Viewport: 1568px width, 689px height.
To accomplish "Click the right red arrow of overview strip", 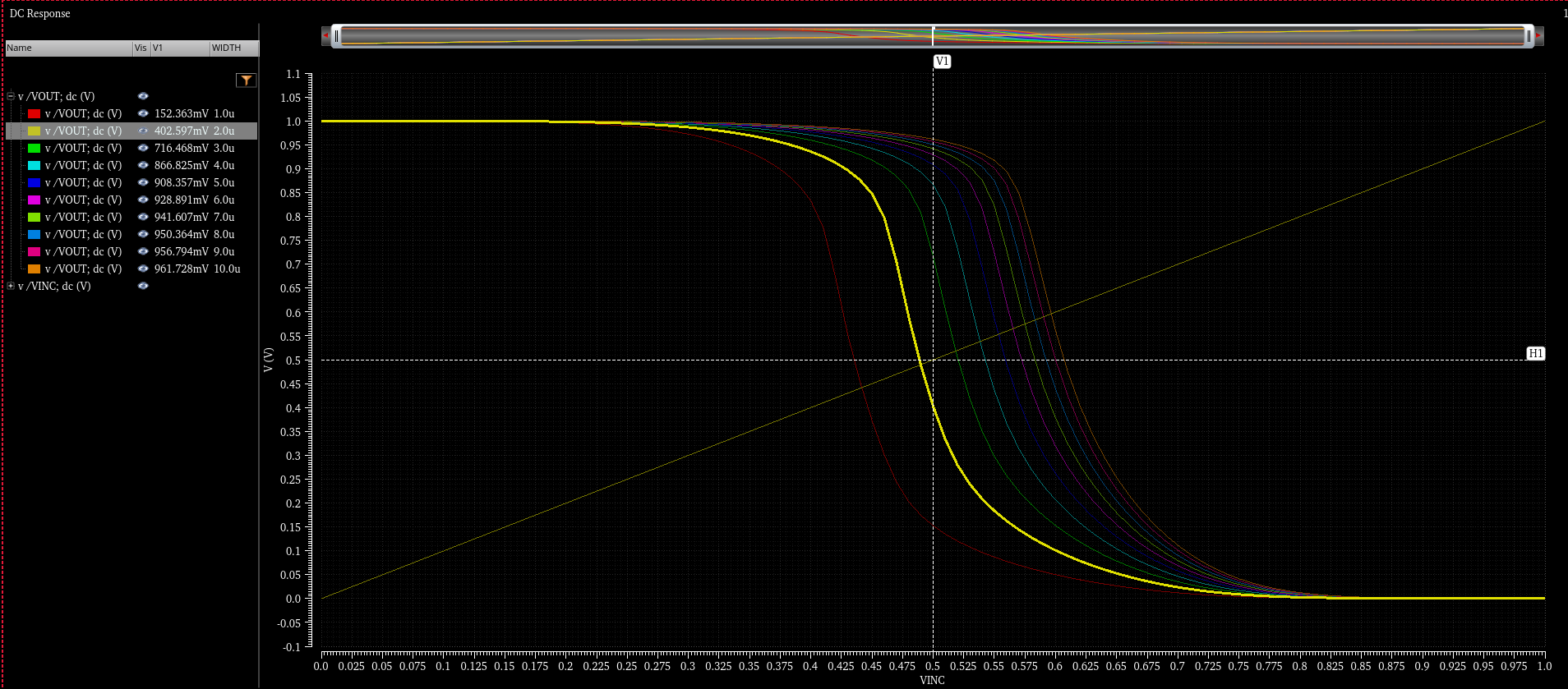I will point(1538,36).
